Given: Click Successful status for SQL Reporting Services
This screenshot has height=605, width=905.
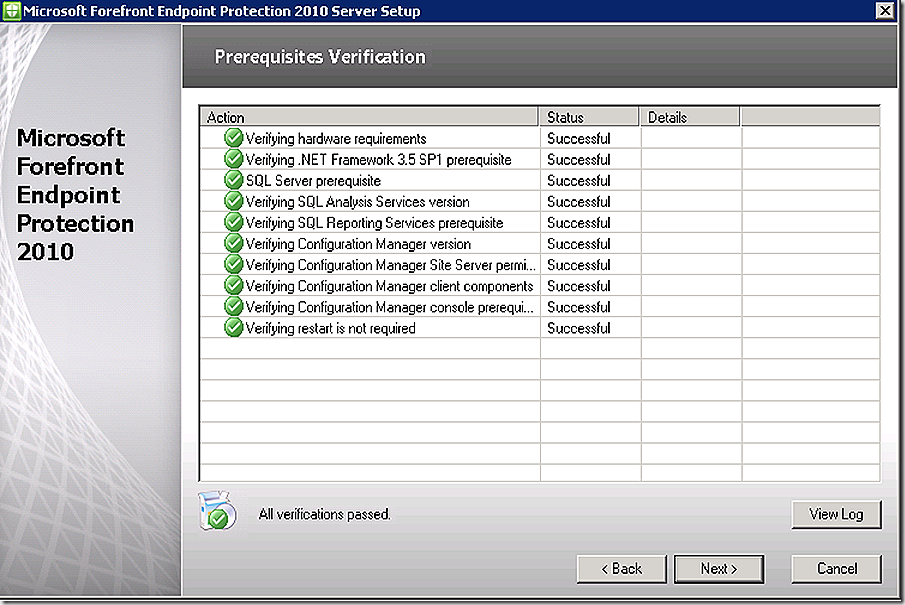Looking at the screenshot, I should pos(578,223).
